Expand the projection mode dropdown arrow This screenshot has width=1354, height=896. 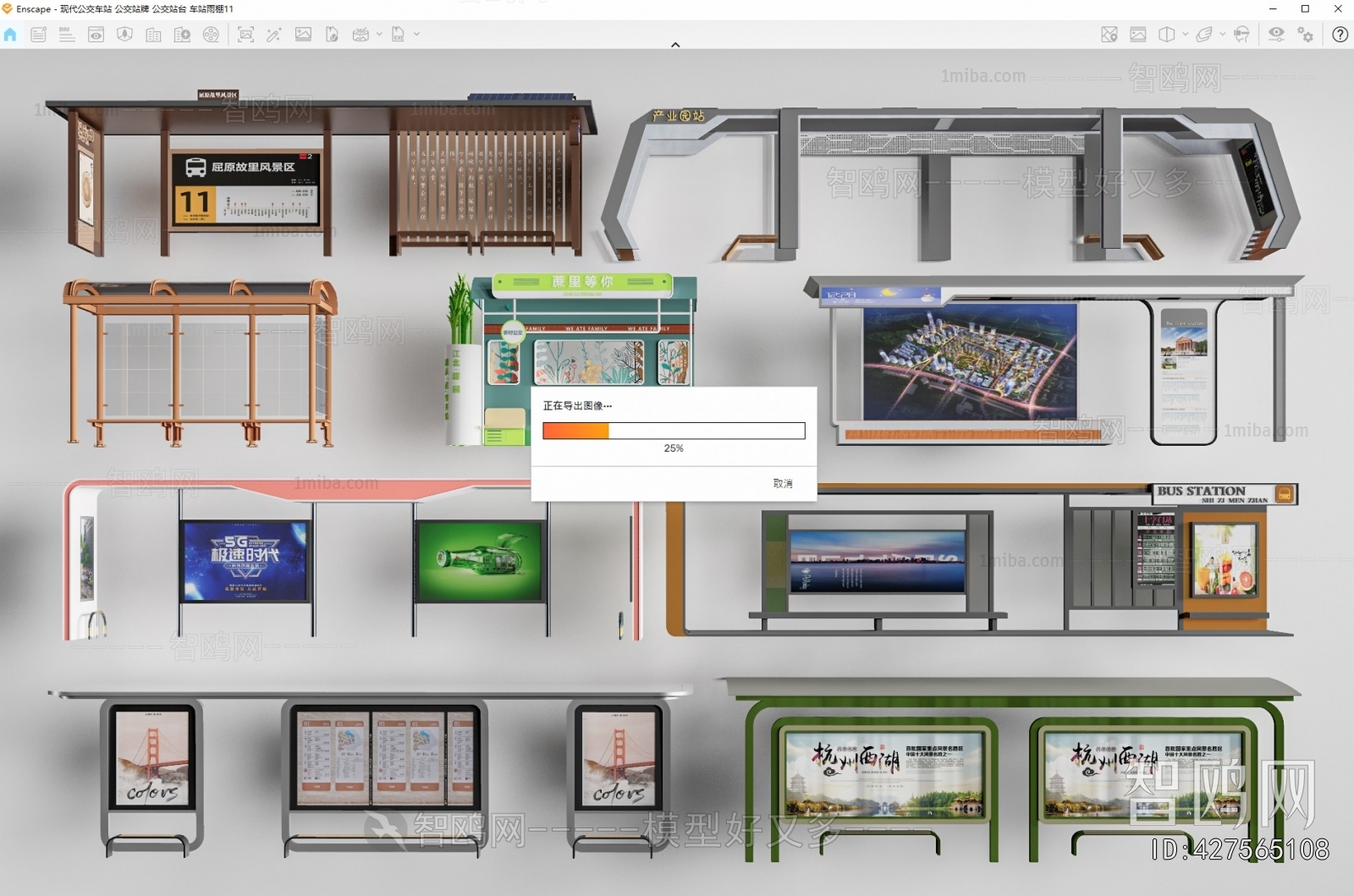click(x=1185, y=35)
